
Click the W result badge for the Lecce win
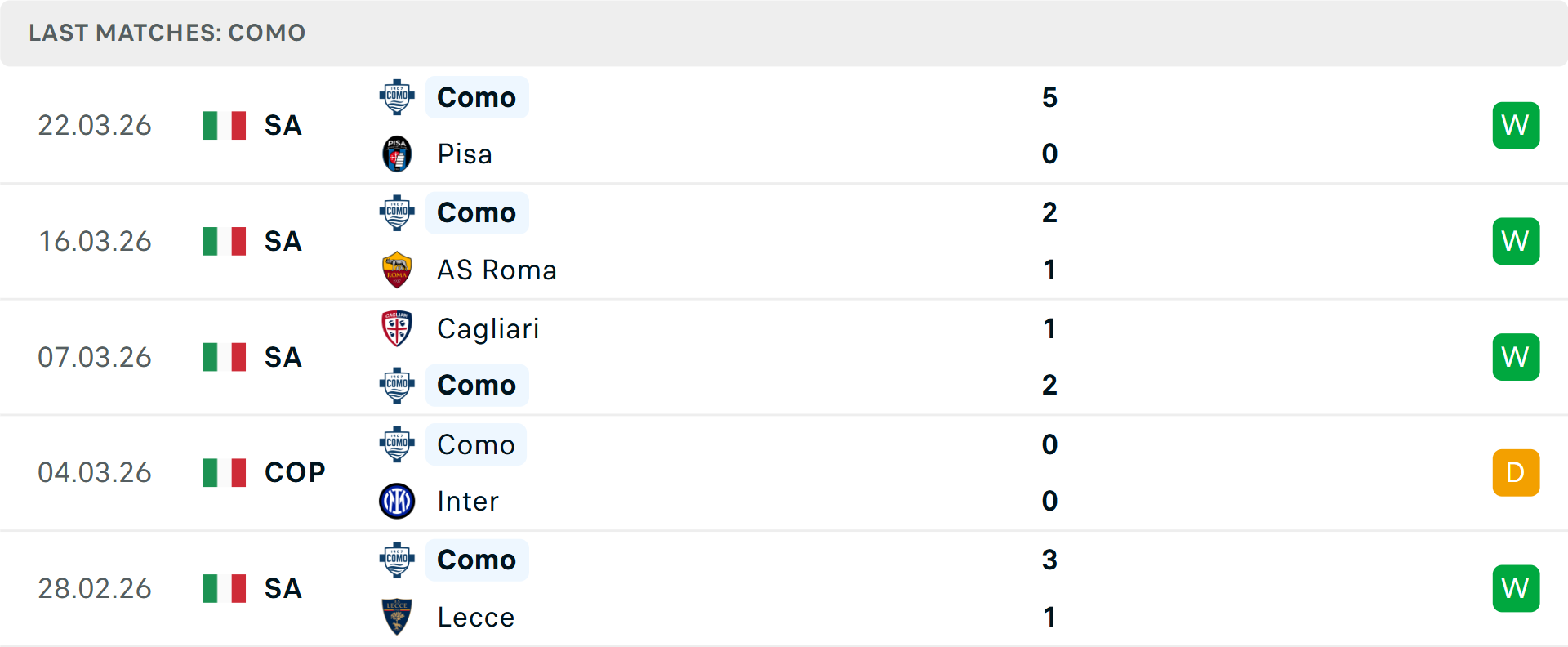1516,588
